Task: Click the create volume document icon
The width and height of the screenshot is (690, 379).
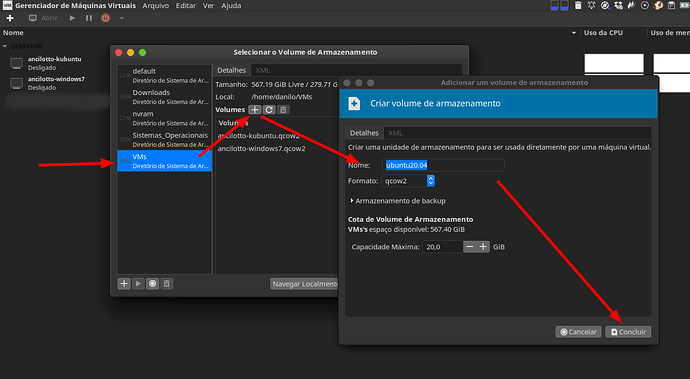Action: coord(354,103)
